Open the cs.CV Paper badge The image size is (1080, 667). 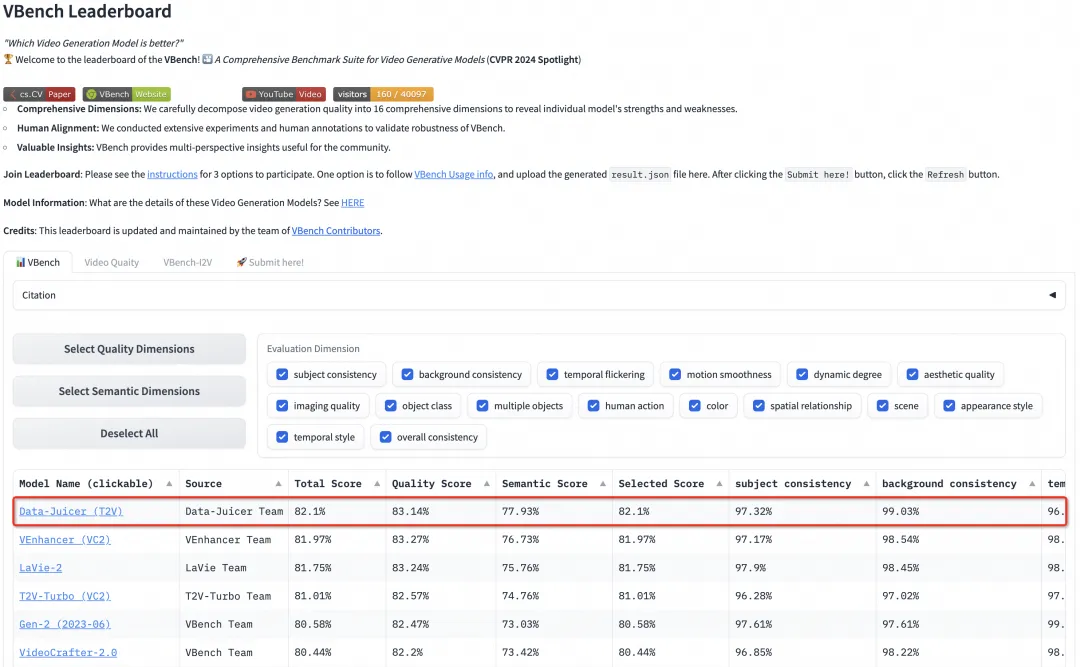pos(39,94)
